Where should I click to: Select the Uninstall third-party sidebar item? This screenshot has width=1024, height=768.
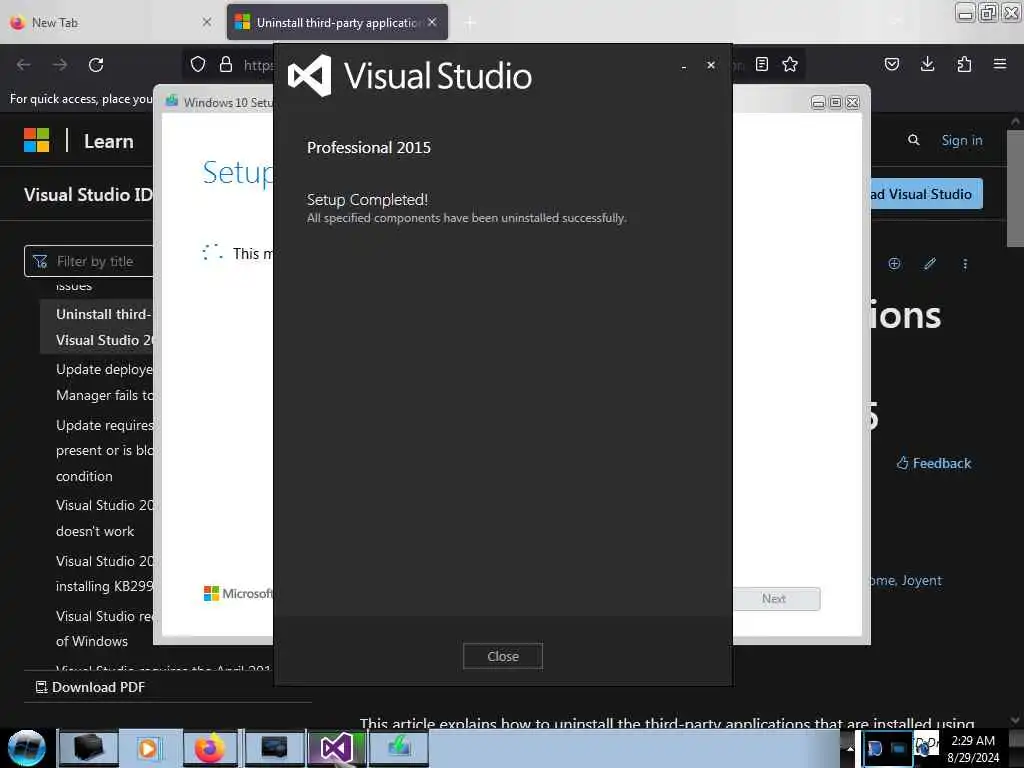(98, 327)
